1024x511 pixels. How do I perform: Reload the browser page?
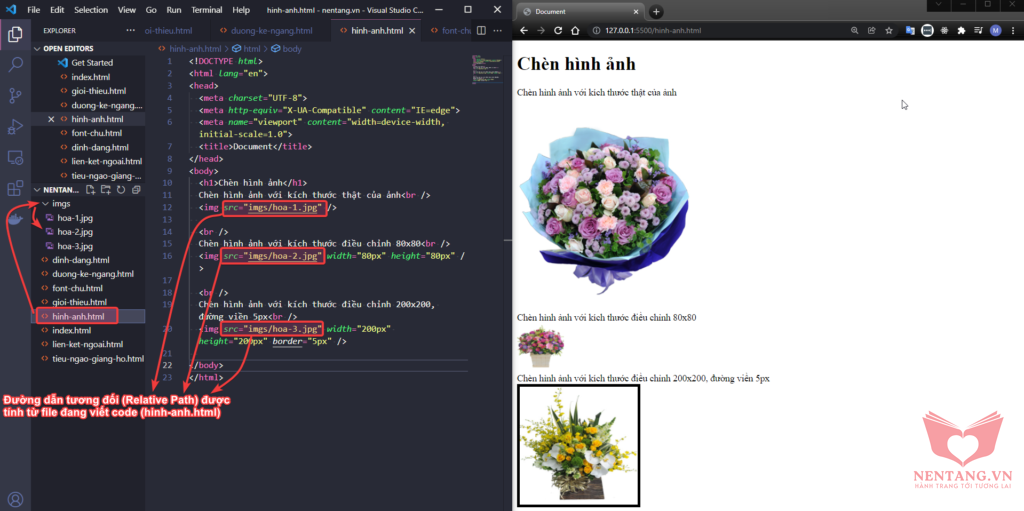558,31
